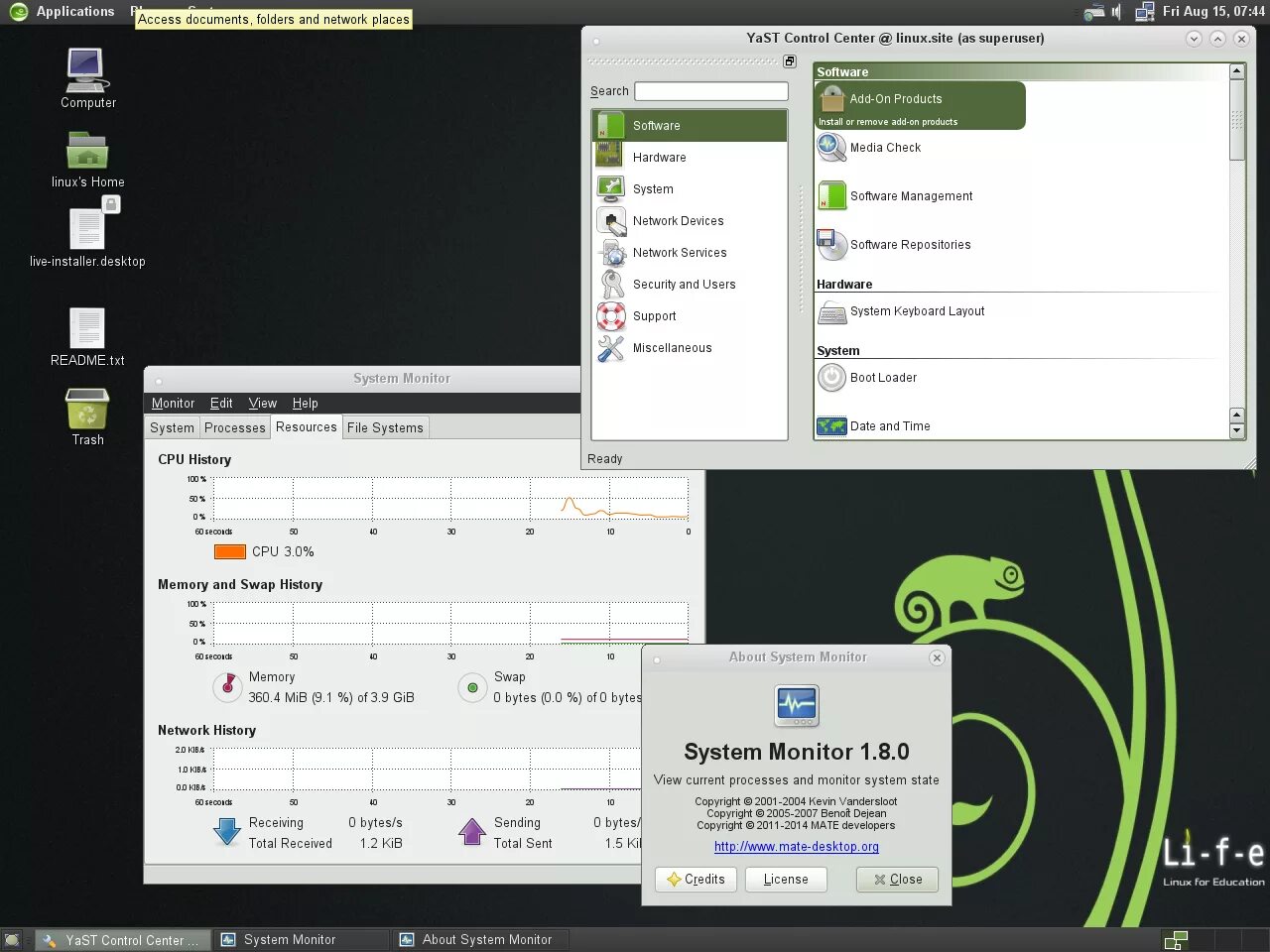Switch to YaST Control Center taskbar button
This screenshot has height=952, width=1270.
coord(124,940)
